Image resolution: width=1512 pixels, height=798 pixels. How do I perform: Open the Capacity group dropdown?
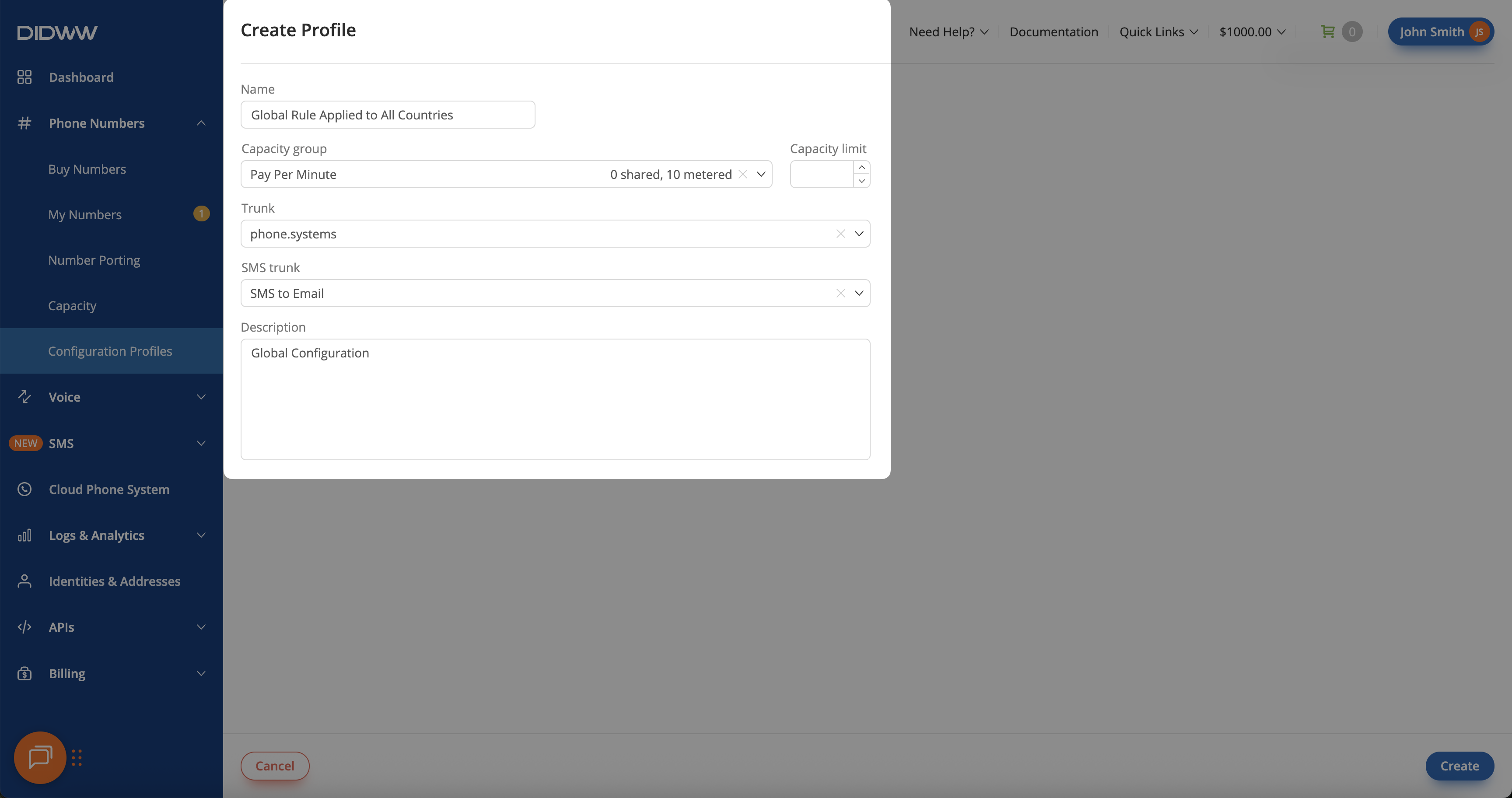761,174
